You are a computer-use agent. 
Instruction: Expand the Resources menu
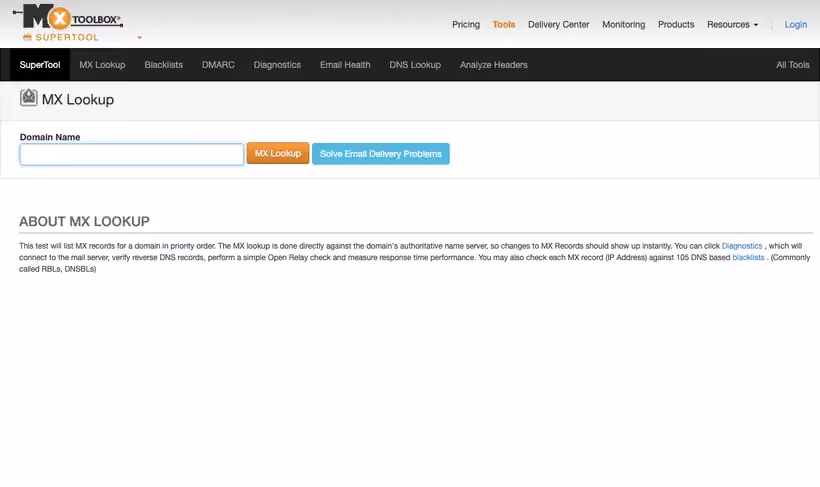[x=732, y=25]
